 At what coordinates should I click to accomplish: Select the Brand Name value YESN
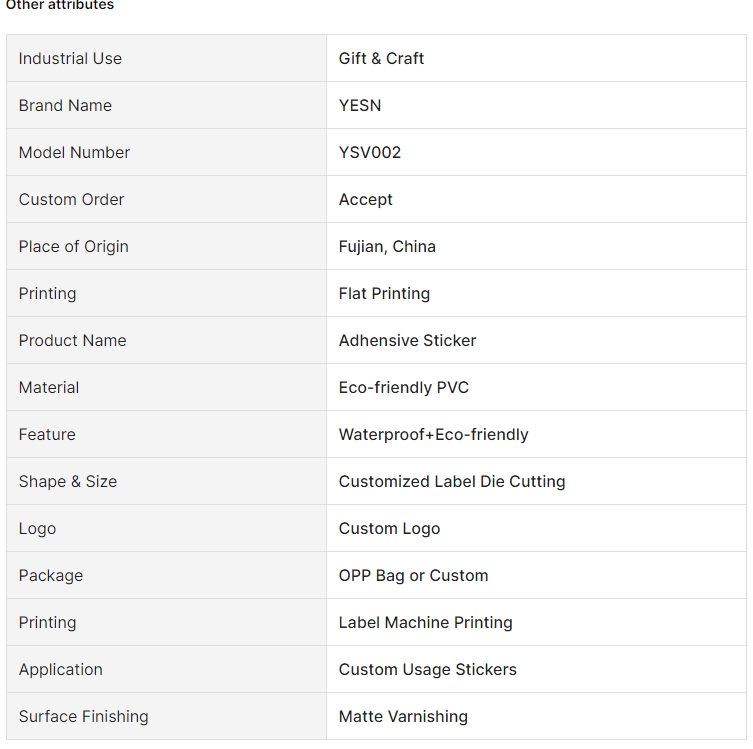[360, 105]
